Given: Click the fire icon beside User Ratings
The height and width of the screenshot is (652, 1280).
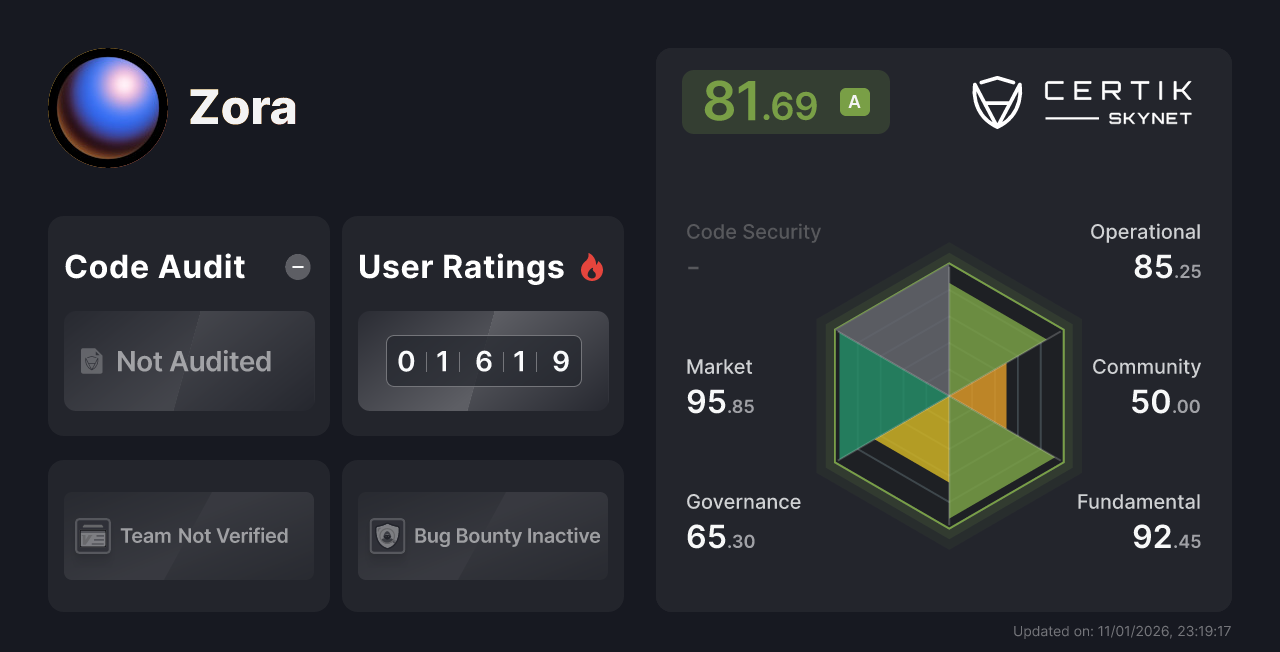Looking at the screenshot, I should 592,266.
